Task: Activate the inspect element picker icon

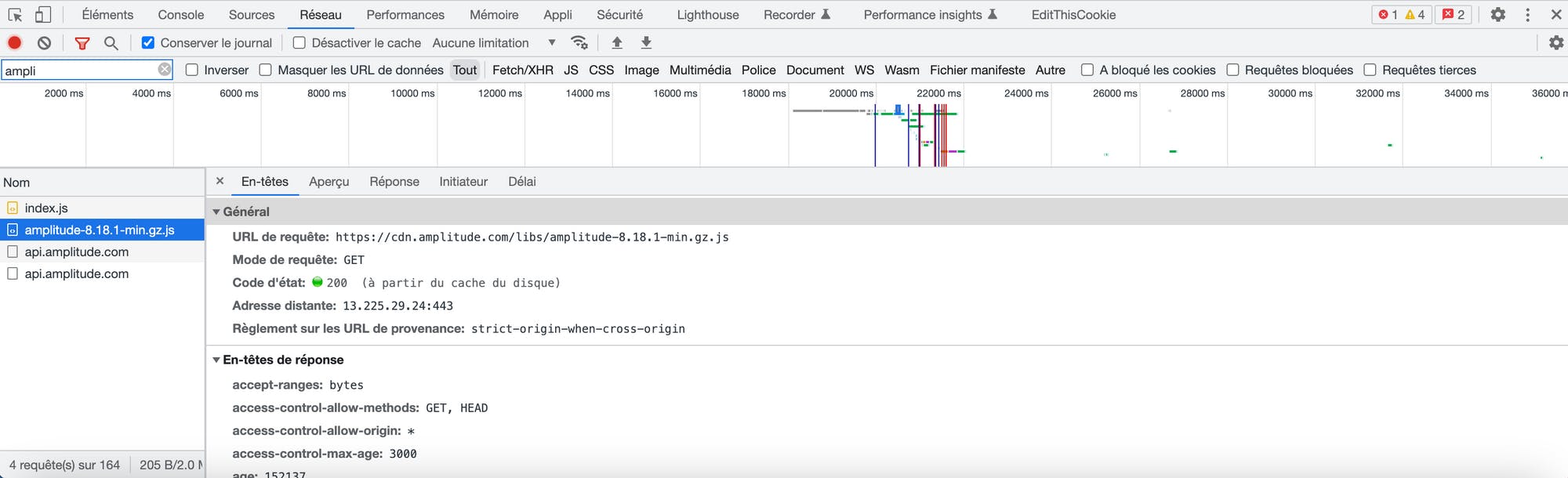Action: point(15,15)
